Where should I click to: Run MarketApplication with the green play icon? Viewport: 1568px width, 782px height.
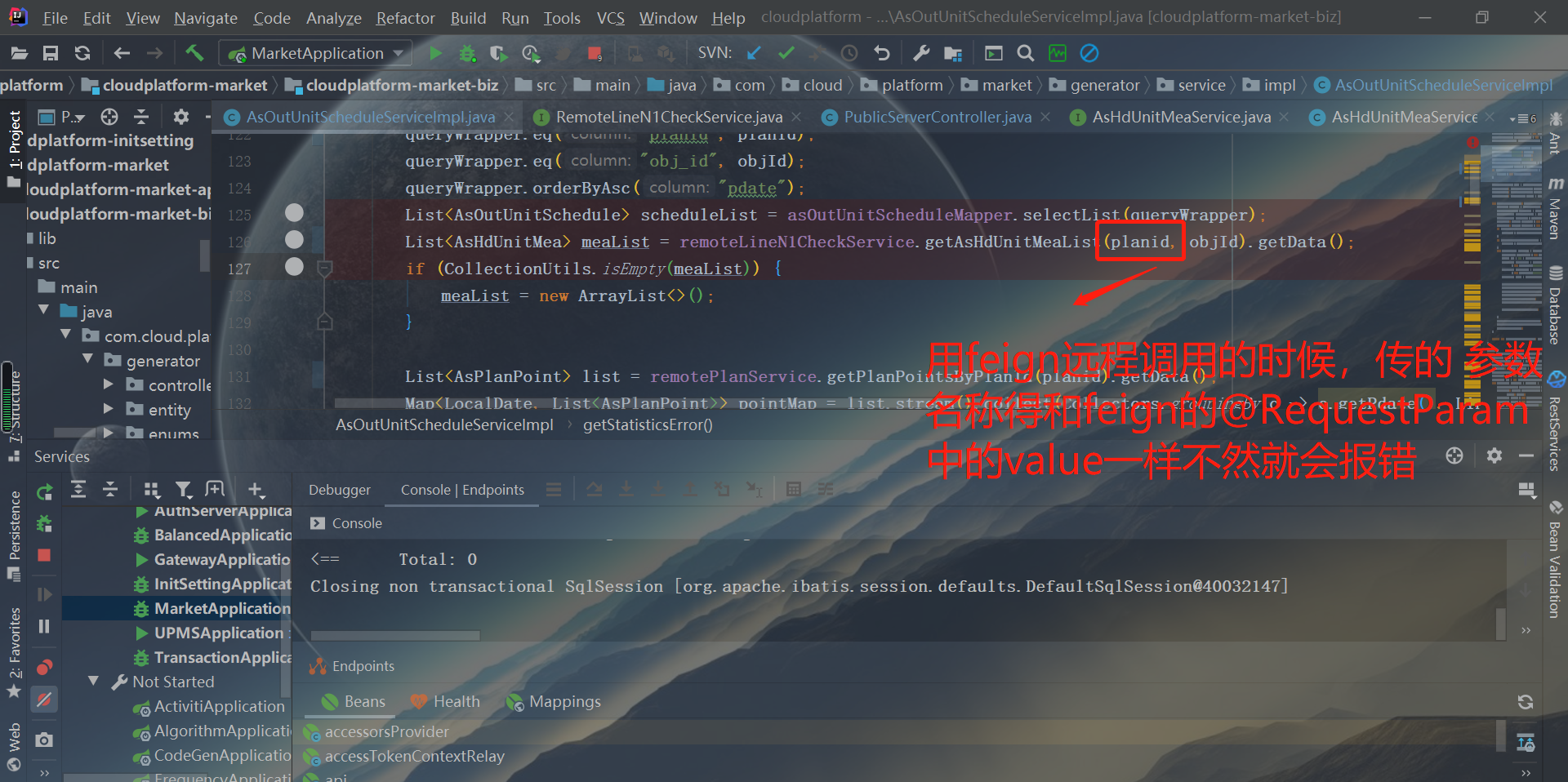point(435,53)
